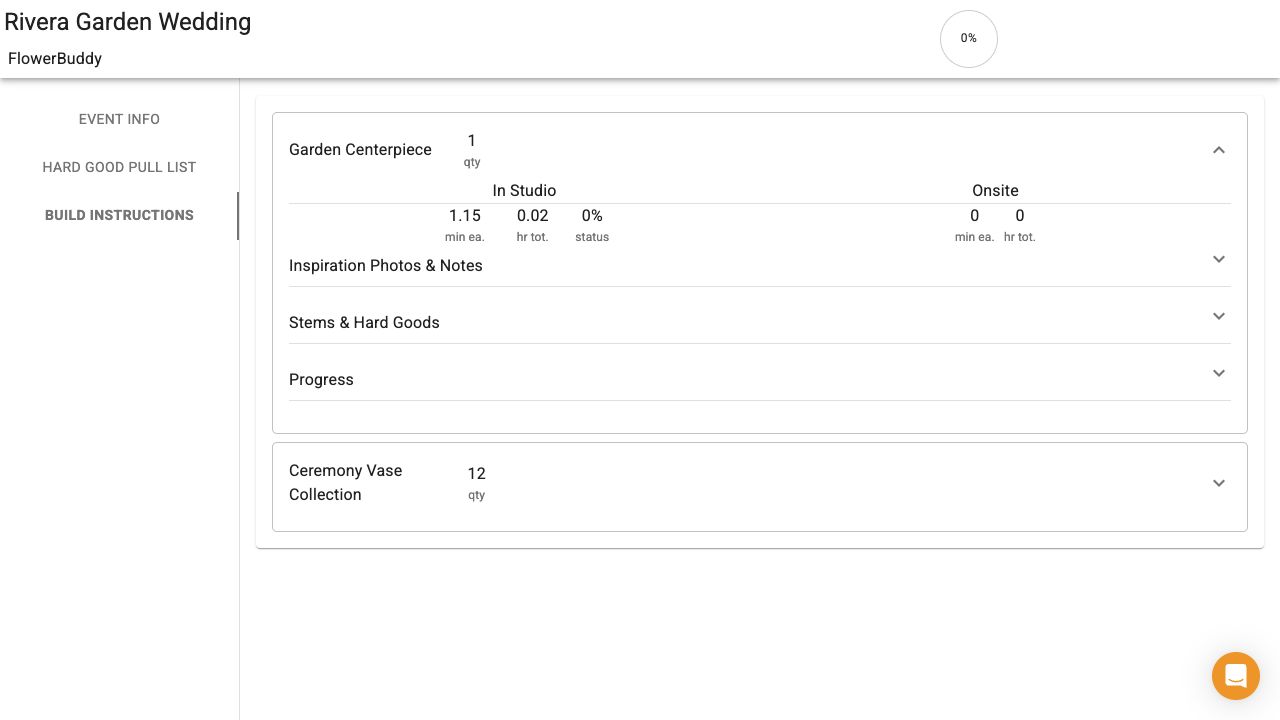Click the Onsite 0 min ea. value
This screenshot has height=720, width=1280.
coord(975,216)
